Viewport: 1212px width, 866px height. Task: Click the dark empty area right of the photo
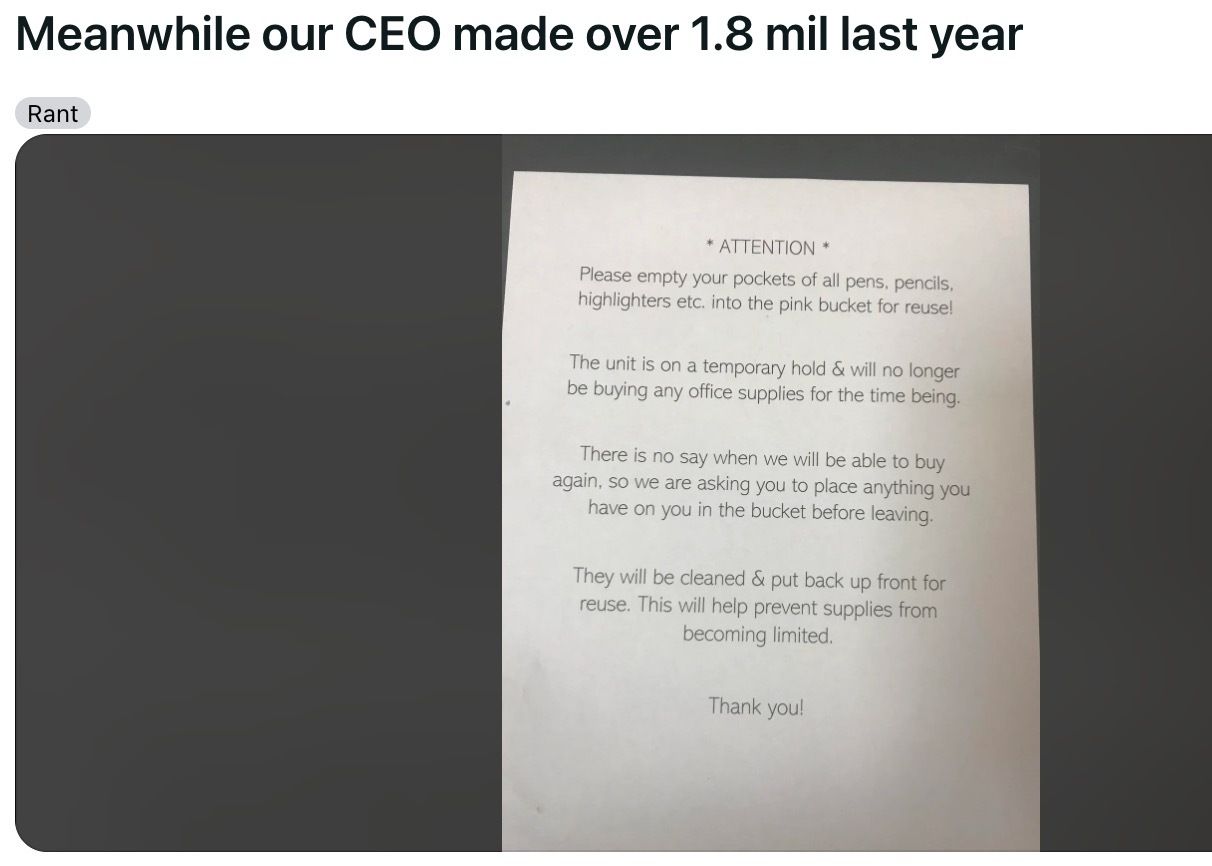(x=1126, y=493)
